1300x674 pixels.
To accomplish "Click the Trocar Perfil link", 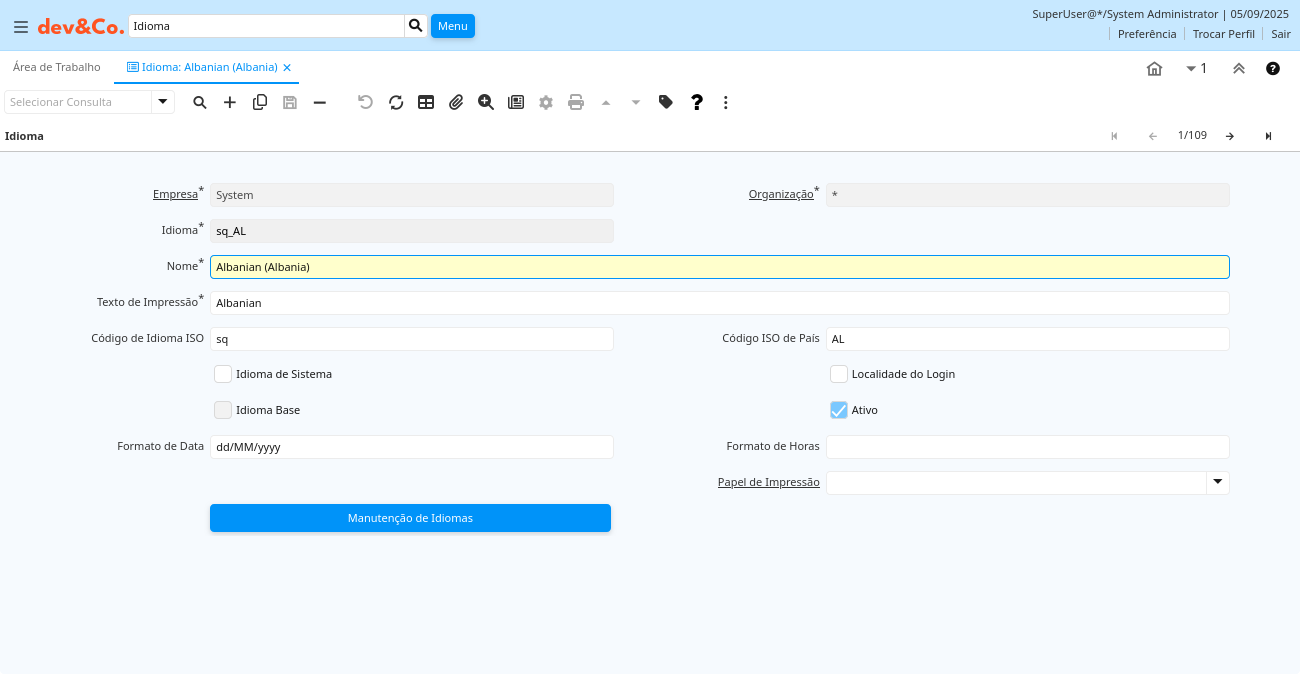I will click(x=1223, y=34).
